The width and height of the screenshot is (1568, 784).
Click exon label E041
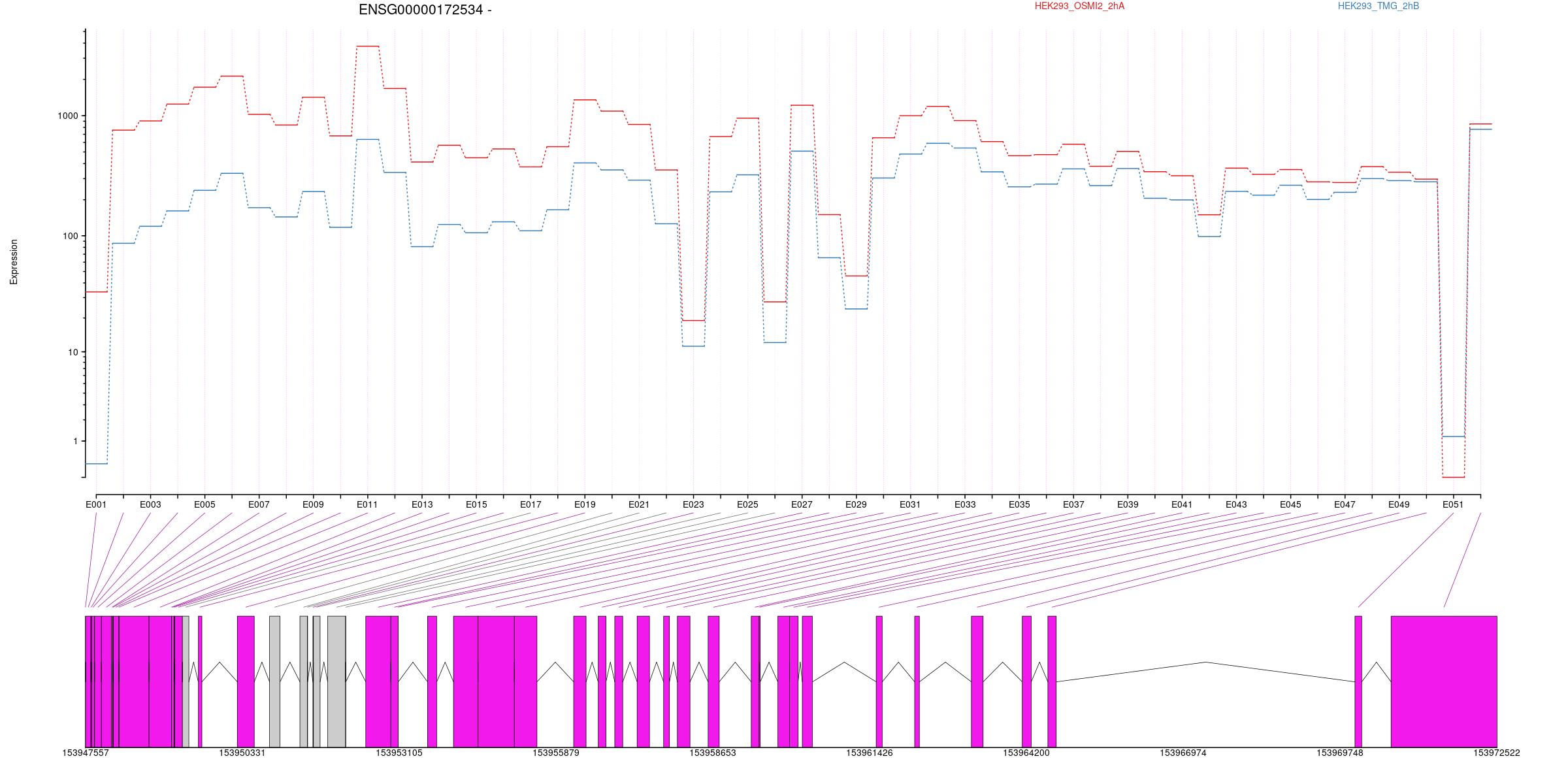pyautogui.click(x=1182, y=504)
